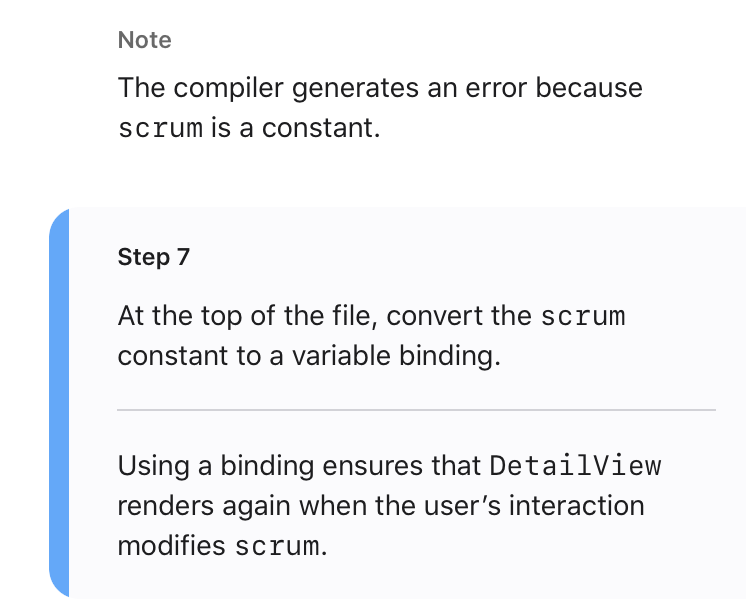
Task: Click the word "compiler" in the note
Action: click(227, 88)
